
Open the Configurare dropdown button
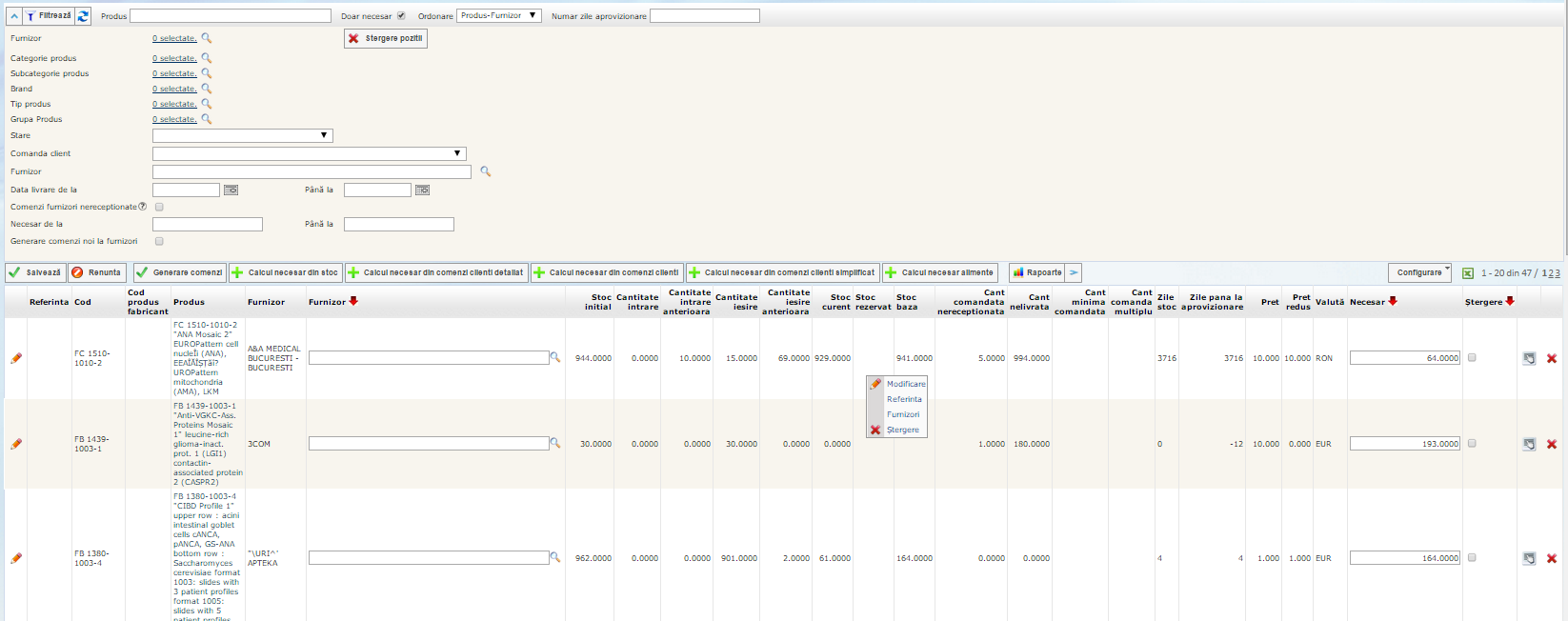(1419, 272)
